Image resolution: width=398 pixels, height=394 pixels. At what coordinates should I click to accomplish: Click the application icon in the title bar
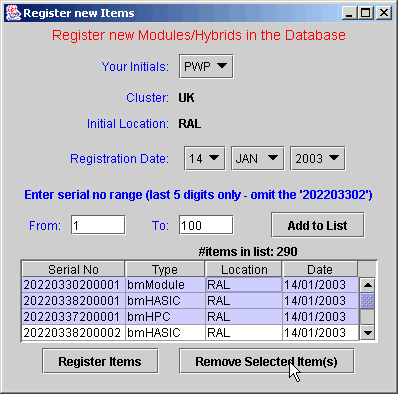click(x=13, y=13)
